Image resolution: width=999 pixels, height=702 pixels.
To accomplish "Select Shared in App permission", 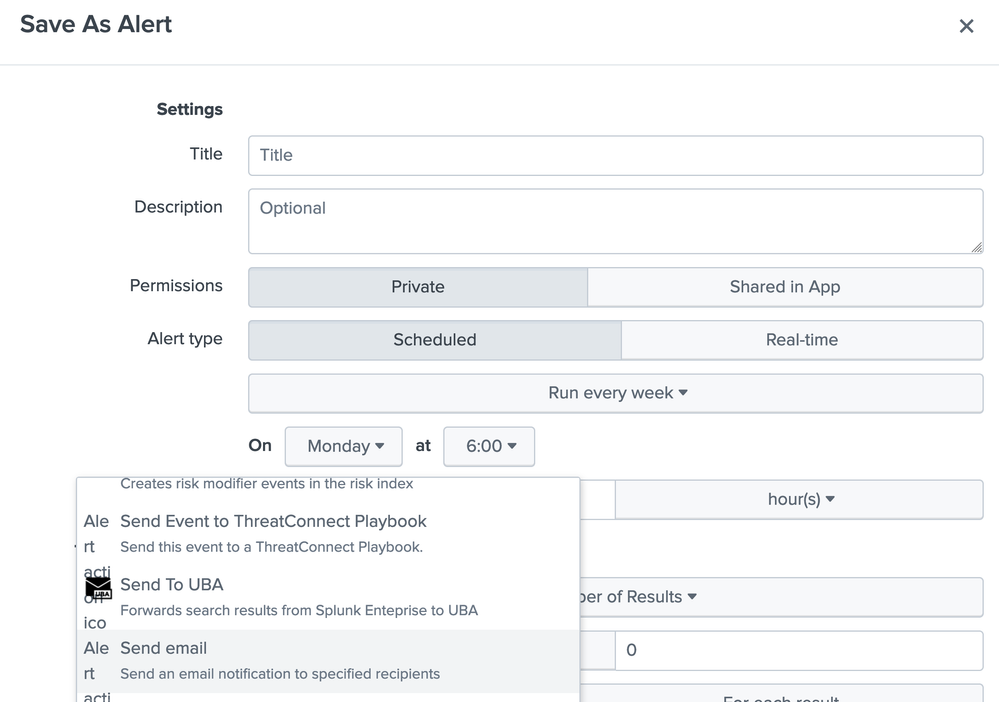I will [x=784, y=287].
